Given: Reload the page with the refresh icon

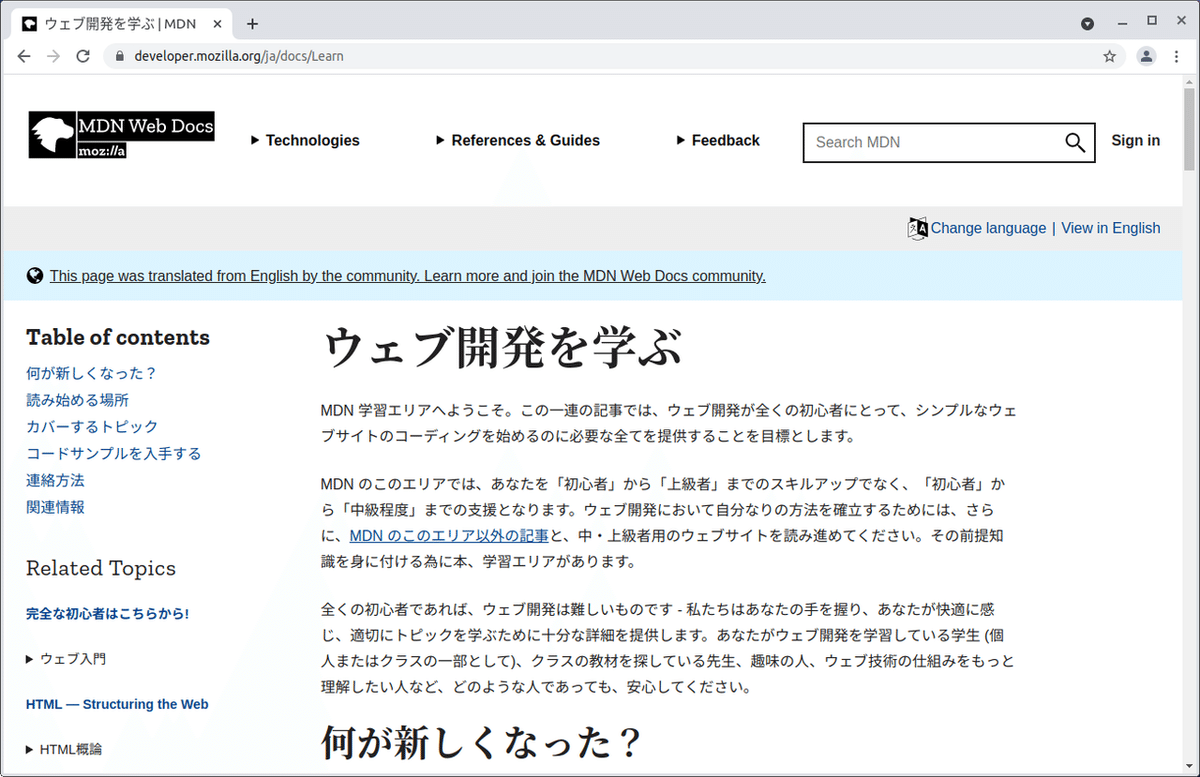Looking at the screenshot, I should click(x=84, y=56).
